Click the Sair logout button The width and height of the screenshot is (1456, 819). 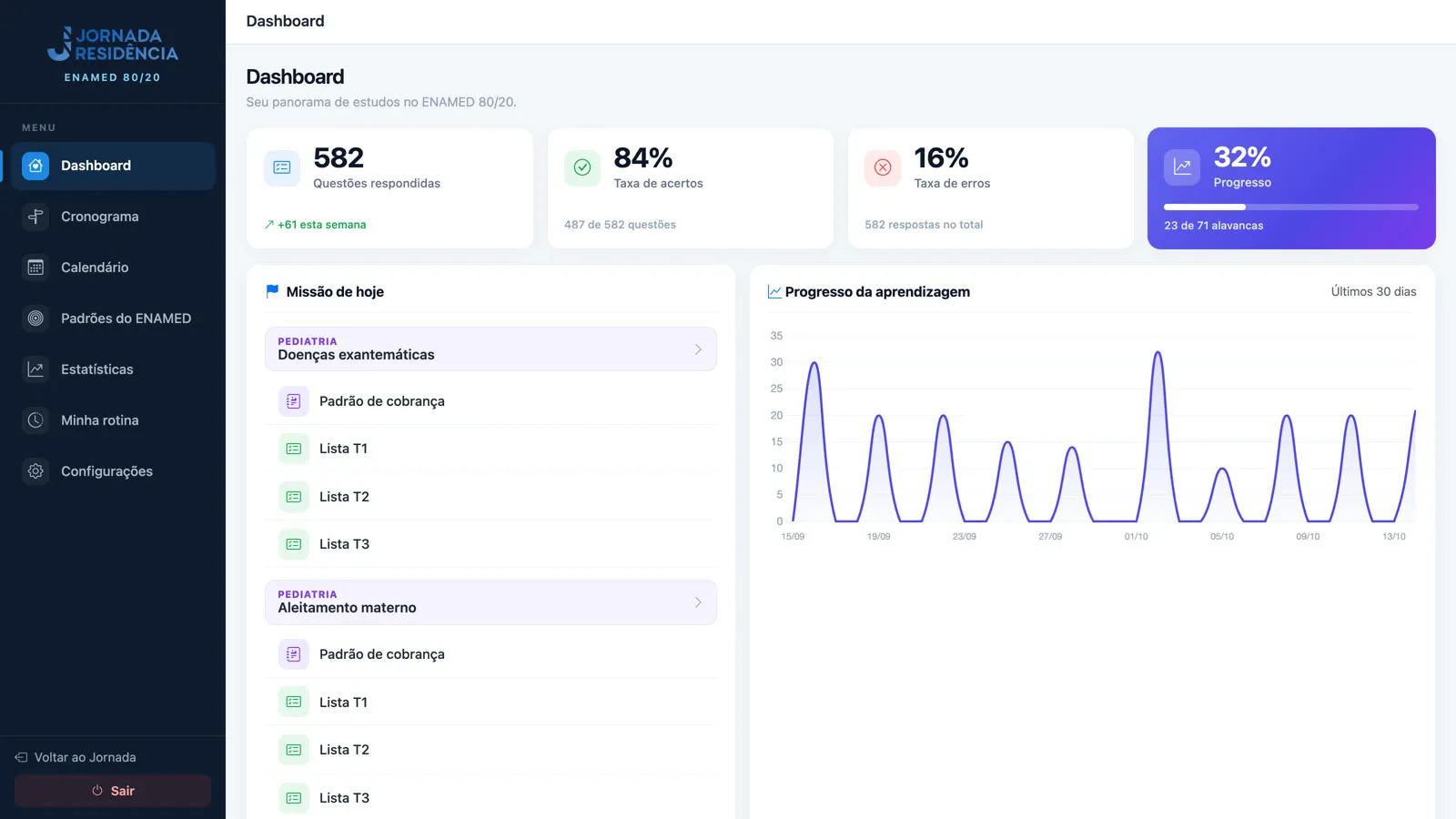(113, 791)
